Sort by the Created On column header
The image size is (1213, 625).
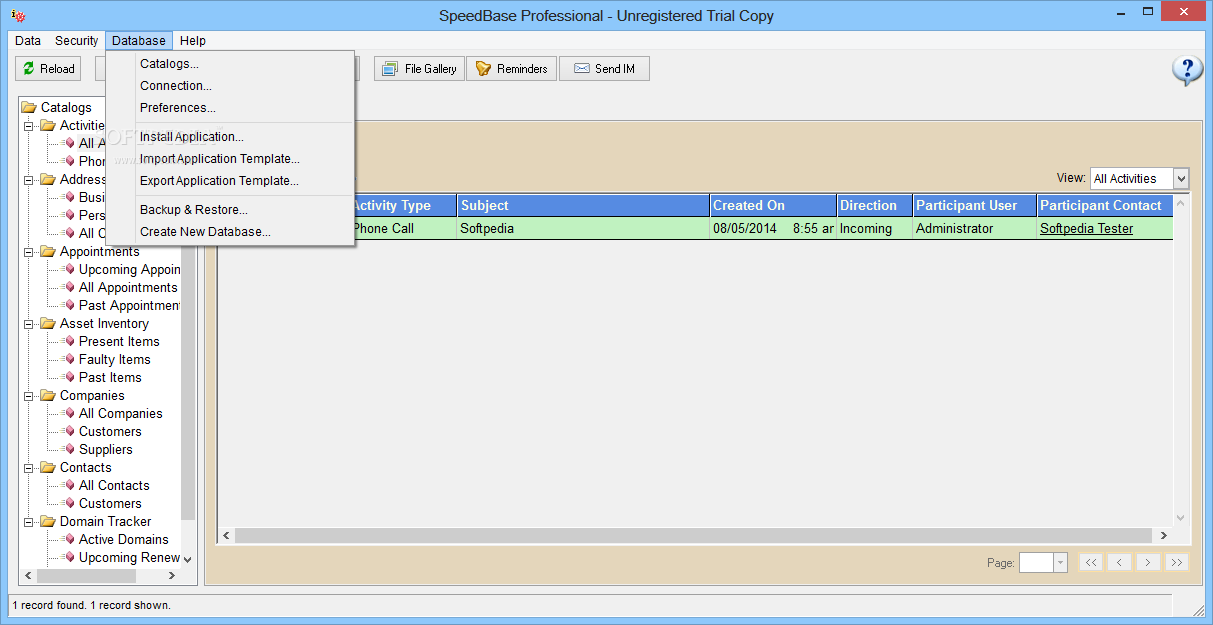773,205
